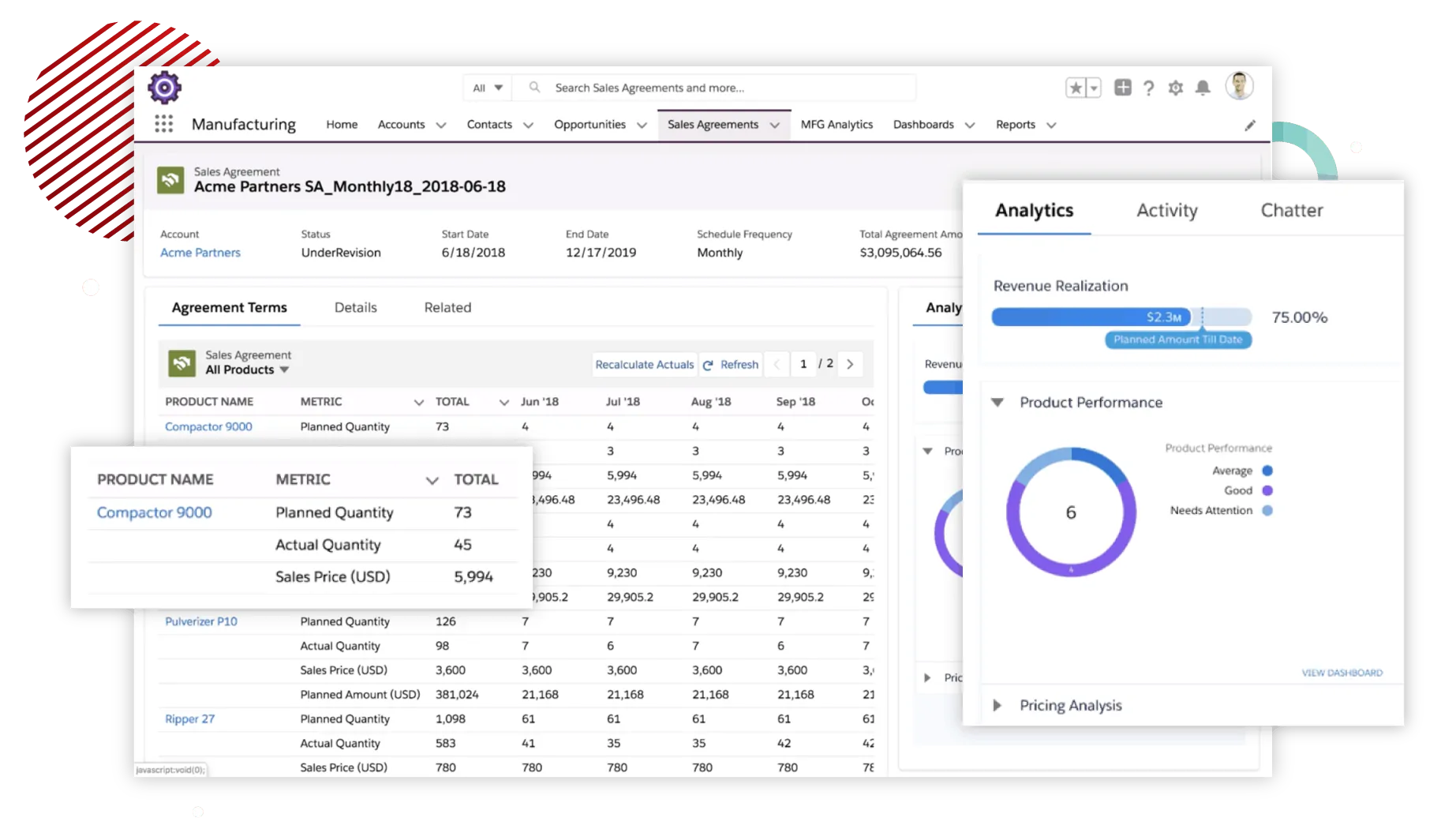The height and width of the screenshot is (829, 1456).
Task: Select the Chatter tab in side panel
Action: tap(1291, 211)
